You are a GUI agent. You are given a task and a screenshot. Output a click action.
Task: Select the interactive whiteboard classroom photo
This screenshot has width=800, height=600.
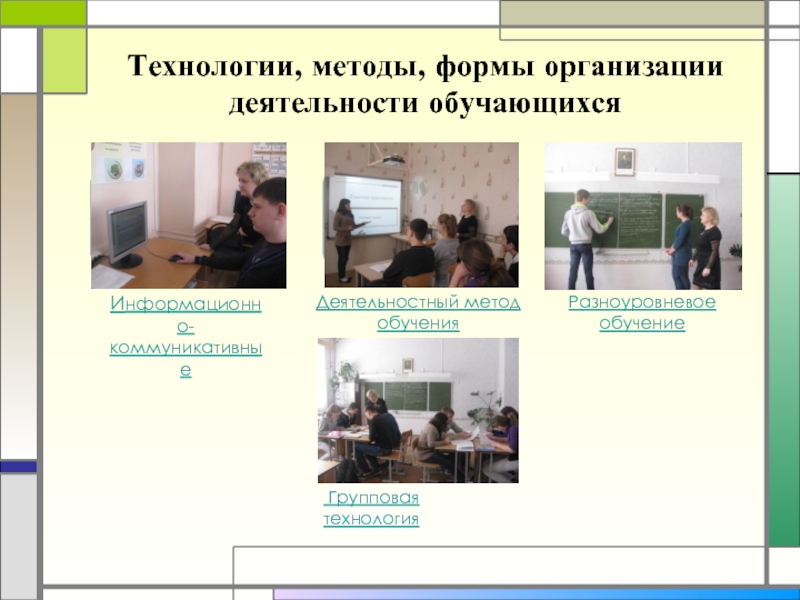point(421,215)
